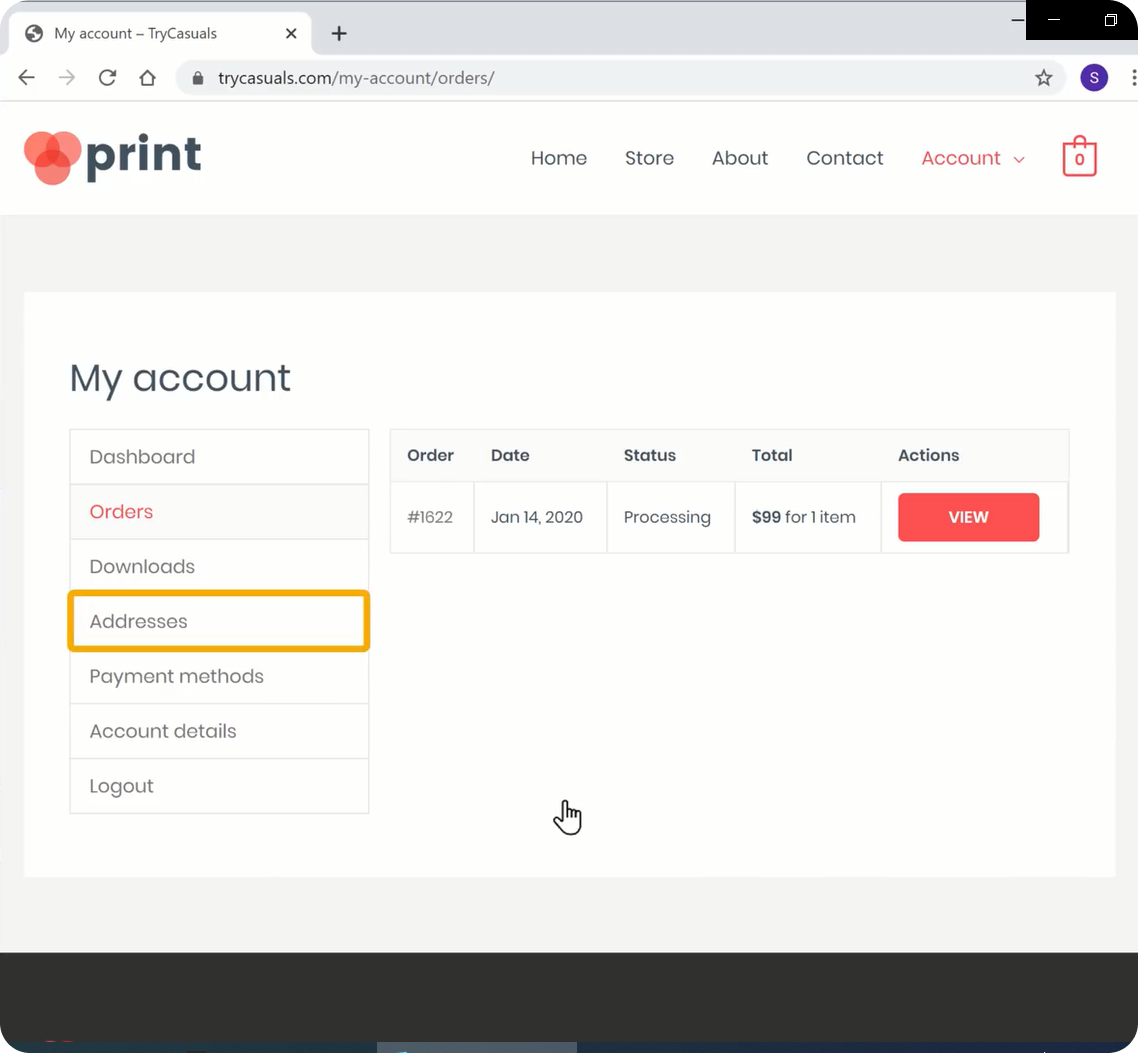Open the purple S profile avatar
This screenshot has width=1138, height=1053.
[1094, 78]
